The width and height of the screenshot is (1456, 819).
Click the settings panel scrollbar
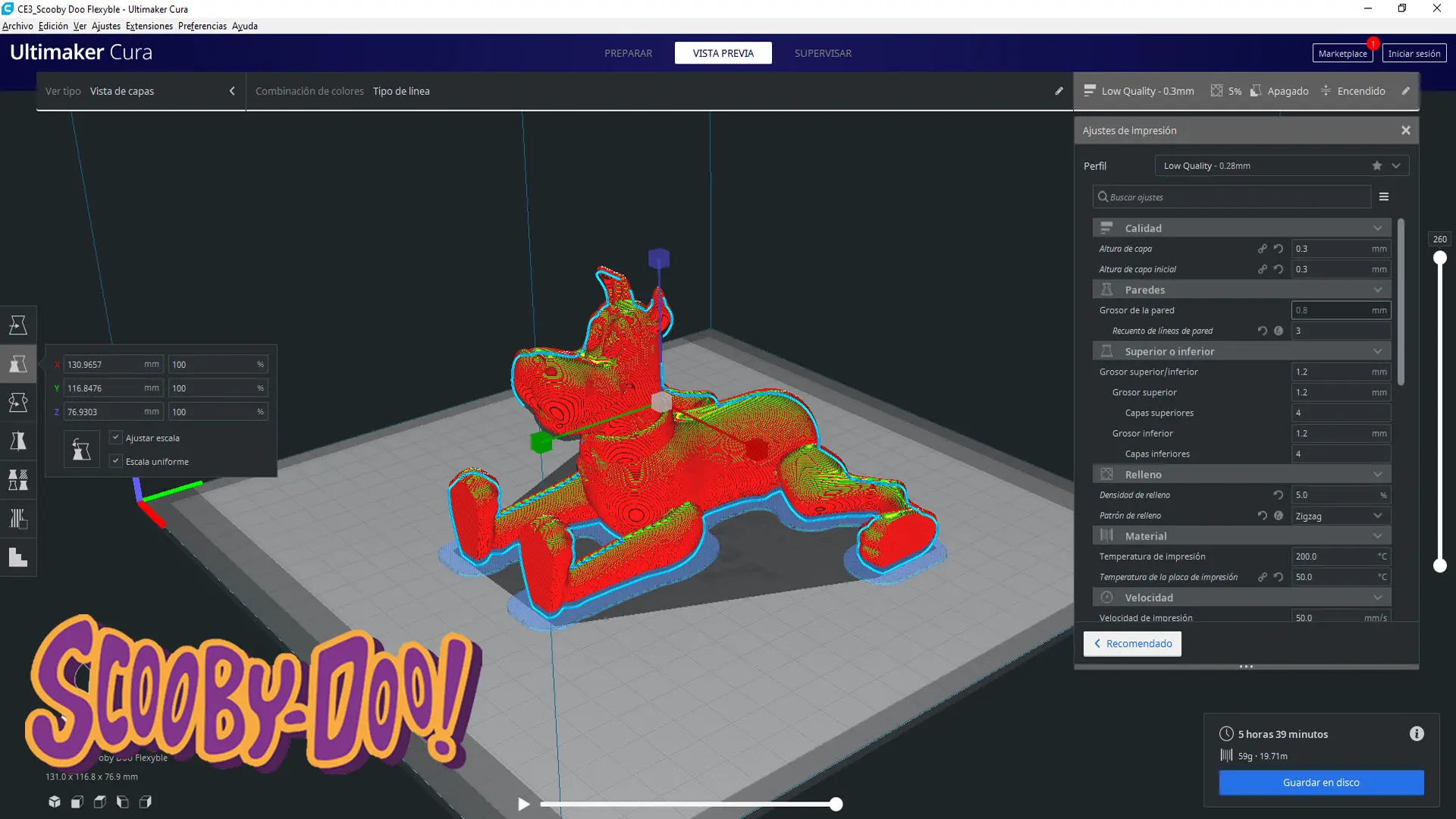pyautogui.click(x=1401, y=302)
